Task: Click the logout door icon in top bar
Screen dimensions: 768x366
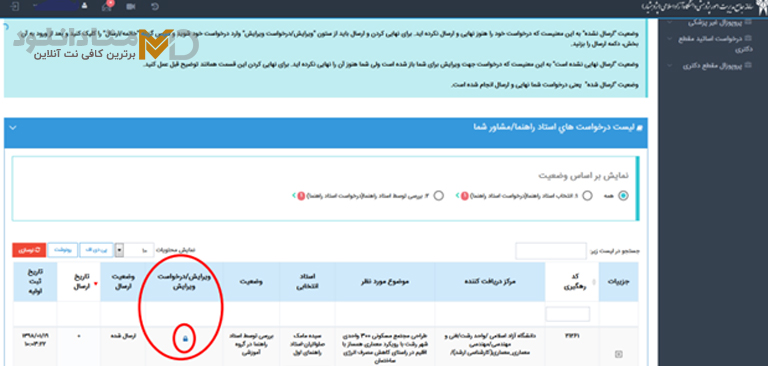Action: [x=15, y=7]
